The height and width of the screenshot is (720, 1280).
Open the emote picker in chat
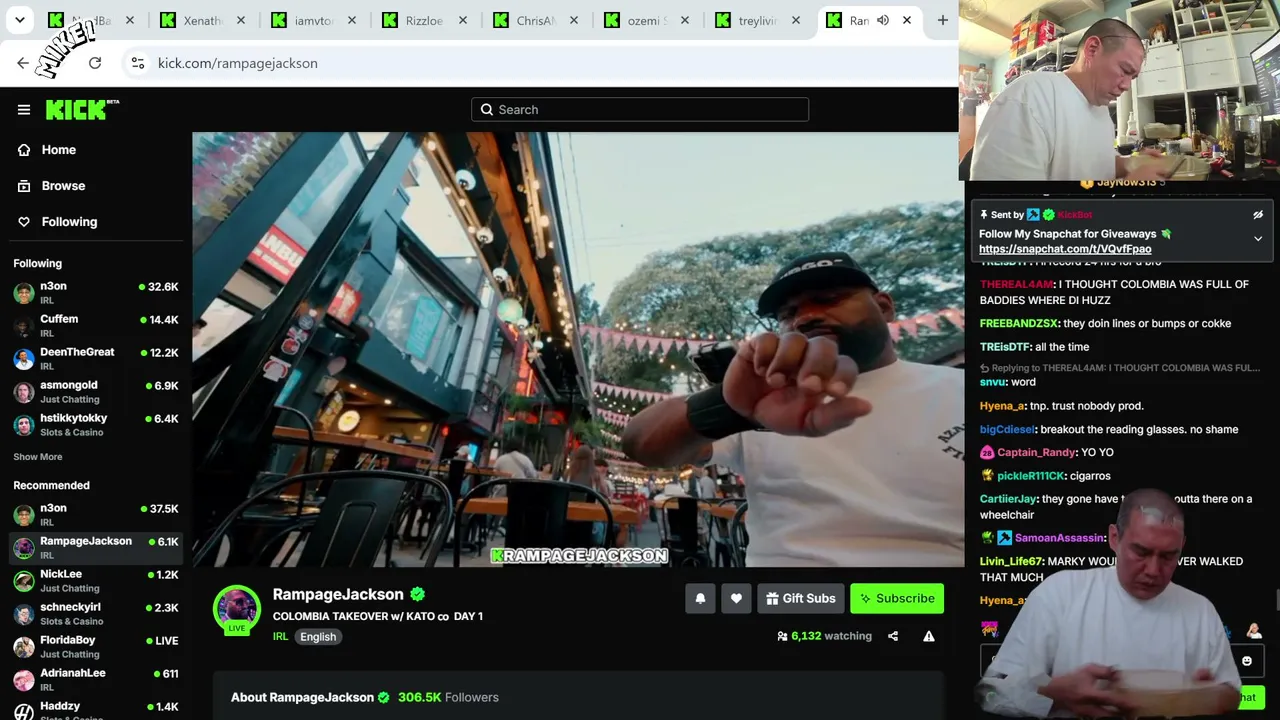pos(1246,661)
